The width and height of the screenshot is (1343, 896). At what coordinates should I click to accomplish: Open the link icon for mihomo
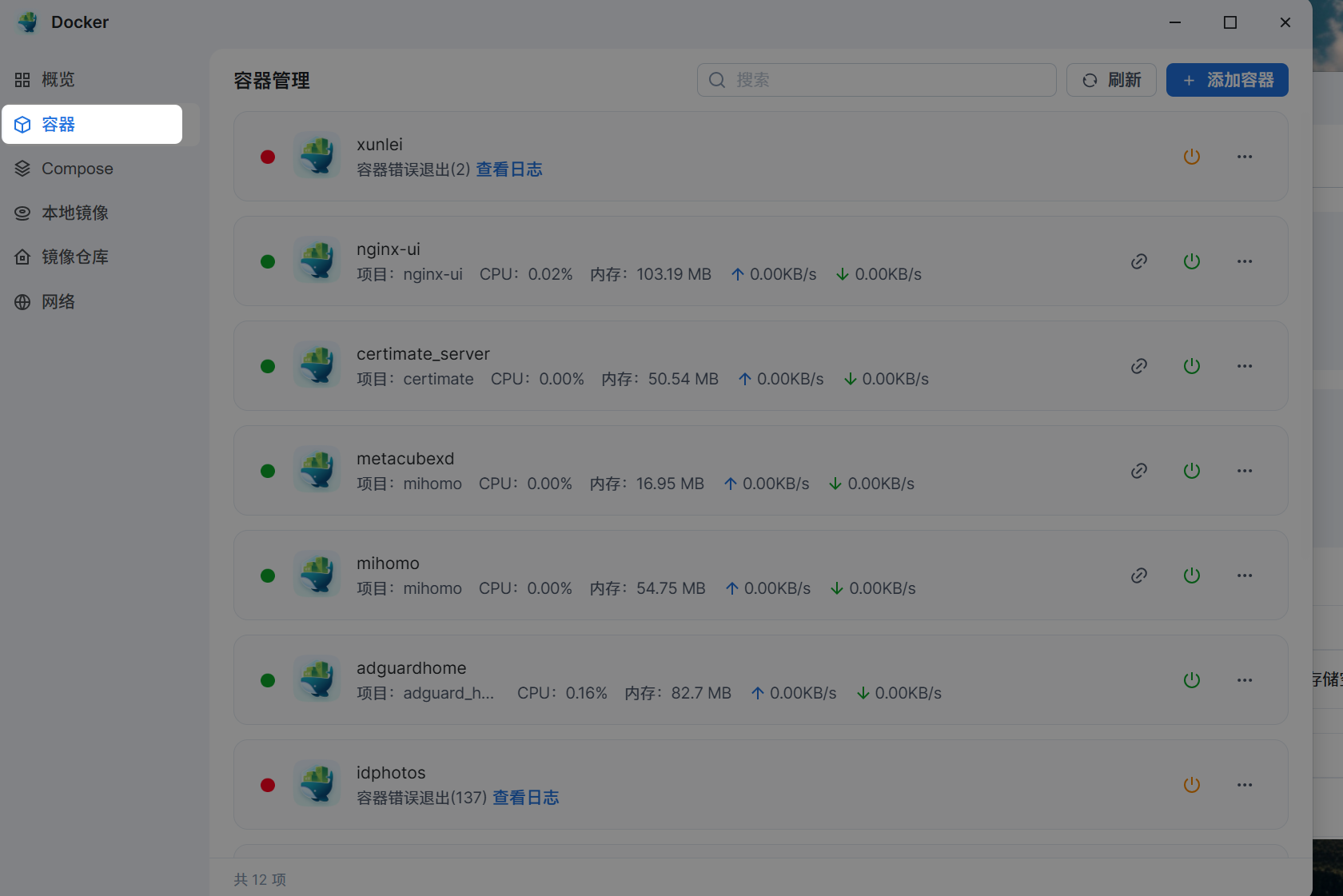click(1139, 575)
